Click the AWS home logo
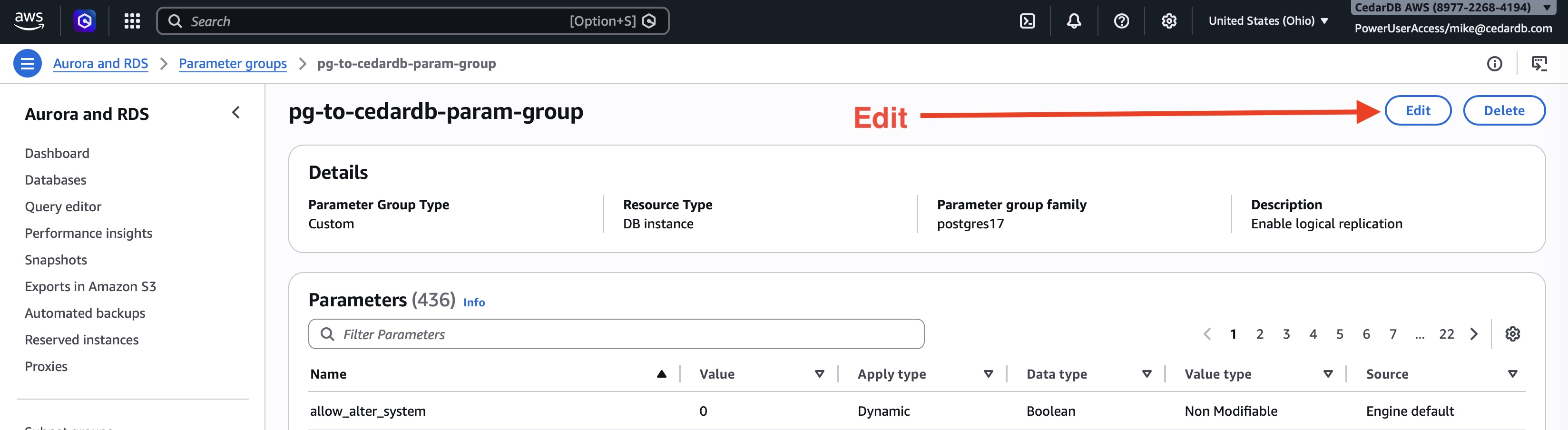This screenshot has width=1568, height=430. tap(29, 20)
